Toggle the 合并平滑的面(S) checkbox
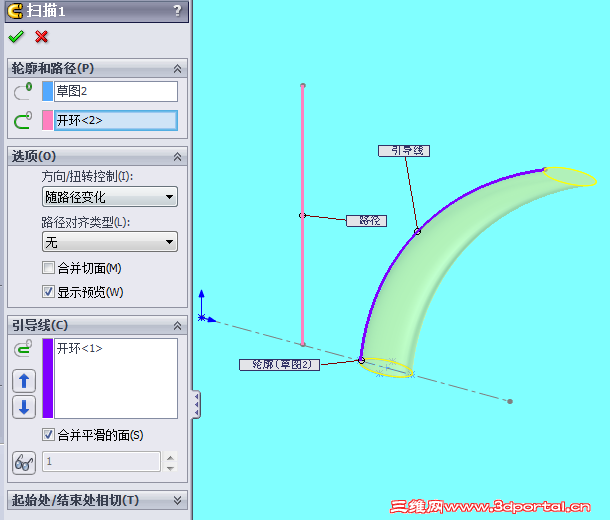This screenshot has width=610, height=520. (x=48, y=434)
